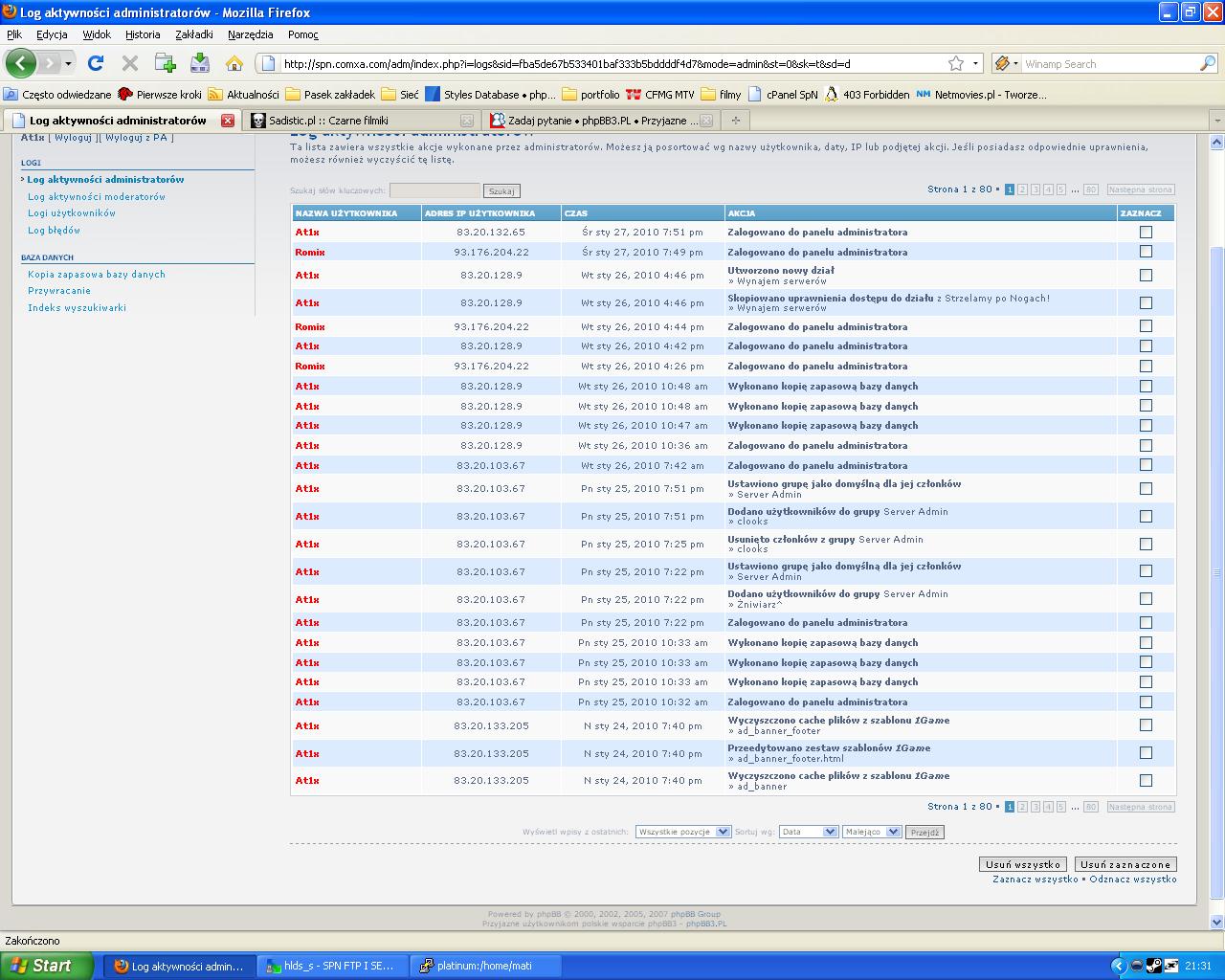
Task: Click the vertical page scrollbar thumb
Action: tap(1217, 572)
